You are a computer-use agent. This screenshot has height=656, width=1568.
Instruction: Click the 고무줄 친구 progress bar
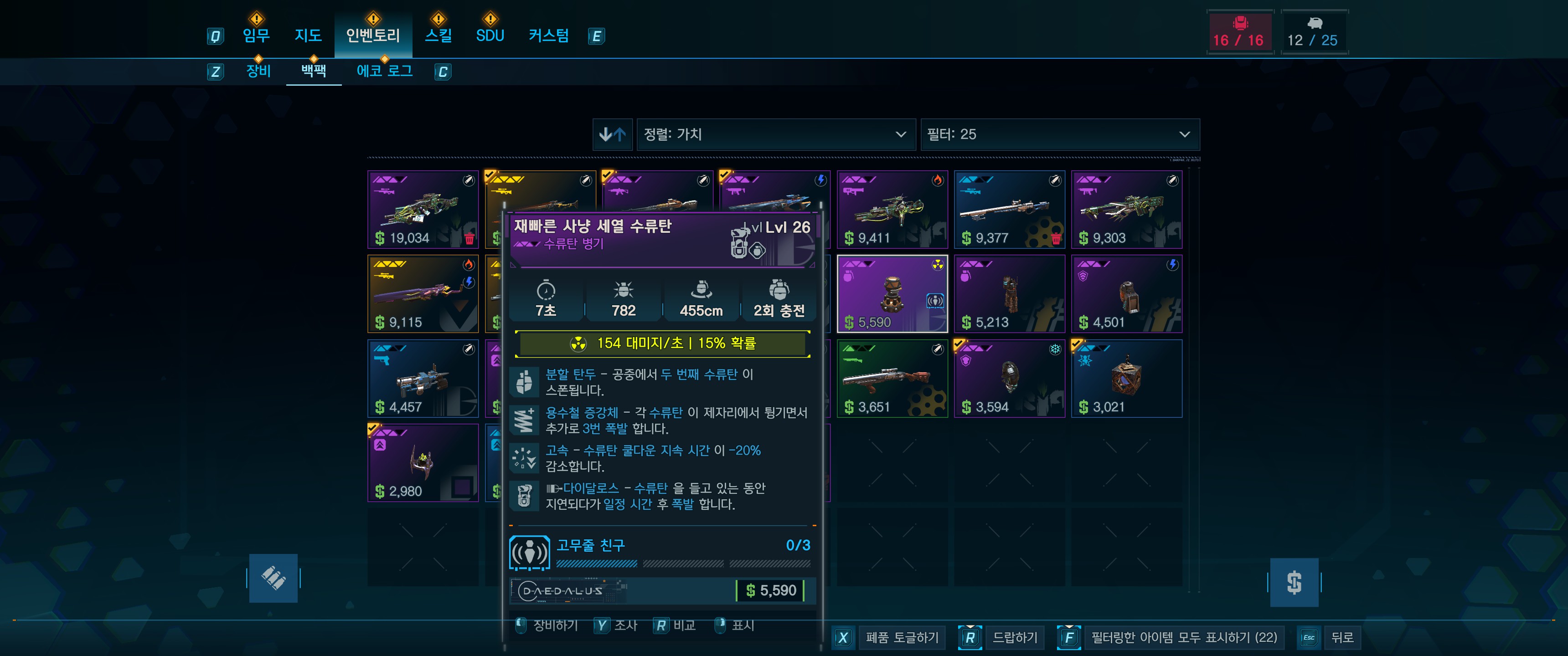tap(683, 564)
